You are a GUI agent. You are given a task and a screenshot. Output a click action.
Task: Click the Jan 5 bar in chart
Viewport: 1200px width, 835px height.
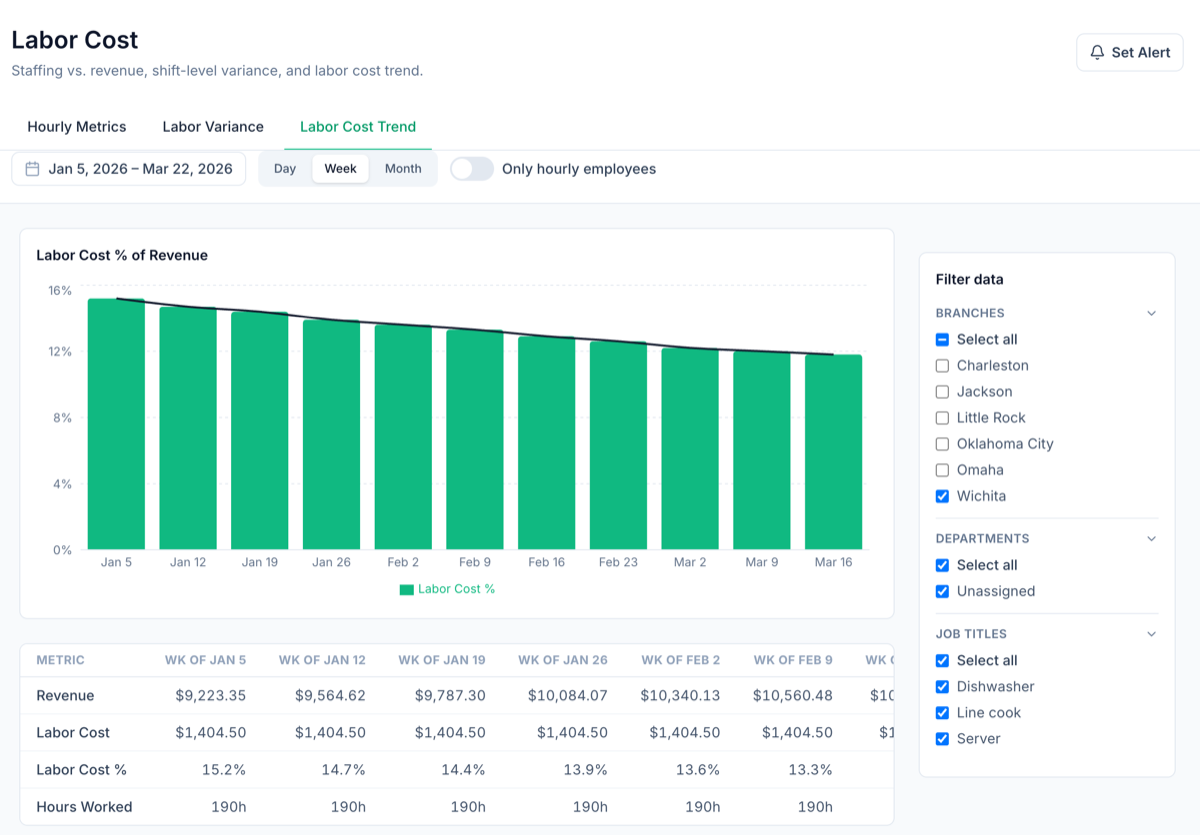(116, 424)
